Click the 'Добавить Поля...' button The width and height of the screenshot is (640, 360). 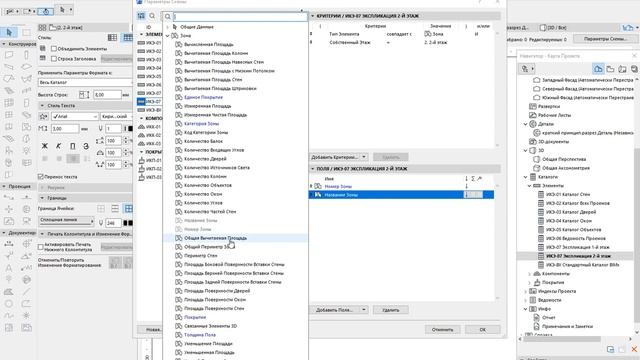335,310
